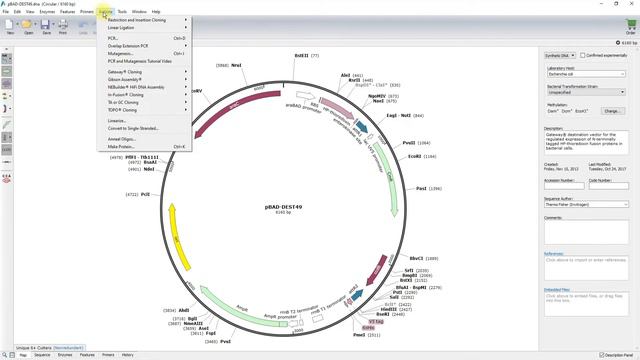Click the HindIII enzyme label on map
This screenshot has height=360, width=640.
pos(389,309)
